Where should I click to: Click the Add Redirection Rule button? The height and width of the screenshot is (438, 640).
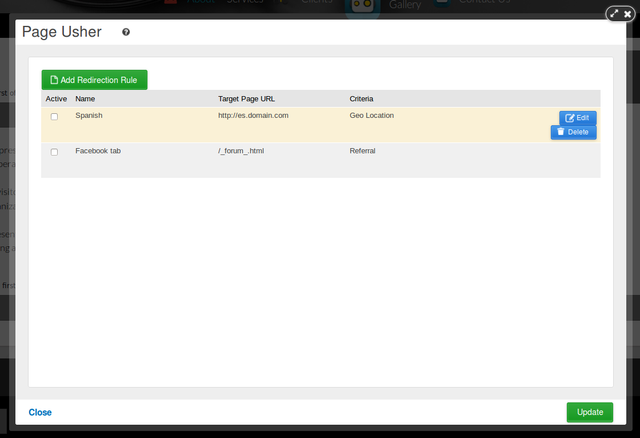[x=94, y=80]
